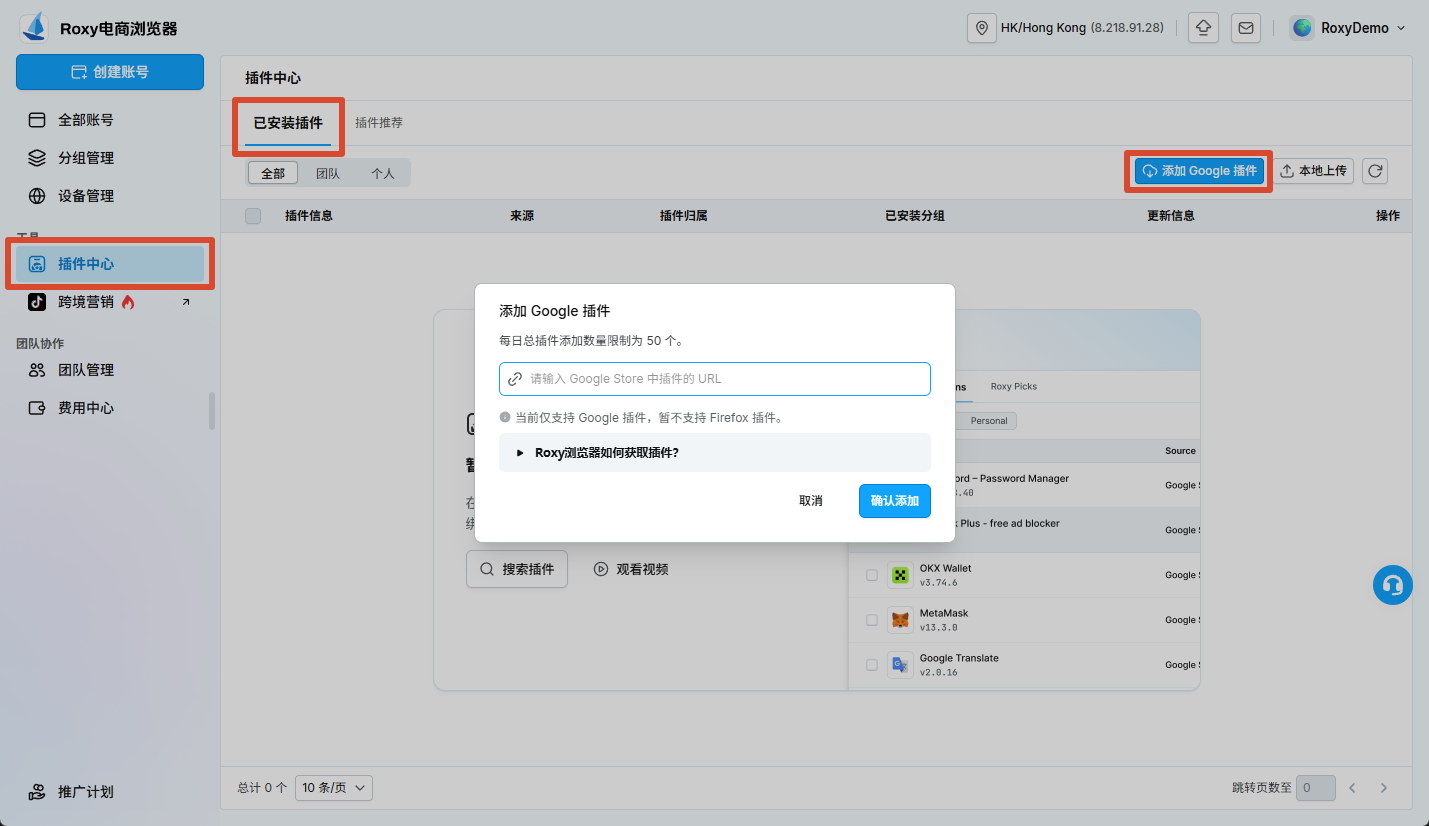
Task: Toggle the OKX Wallet checkbox
Action: [x=872, y=575]
